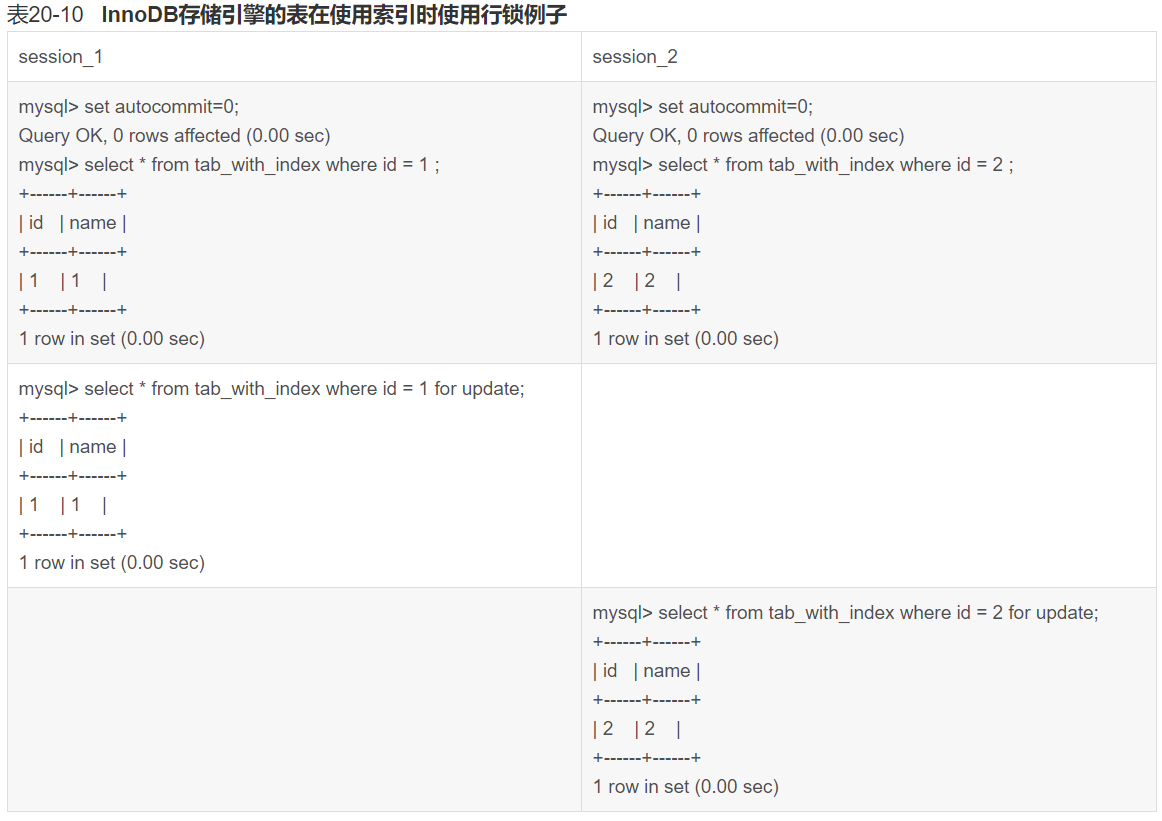Click session_1's first select where id = 1 query
Image resolution: width=1162 pixels, height=821 pixels.
(x=229, y=165)
